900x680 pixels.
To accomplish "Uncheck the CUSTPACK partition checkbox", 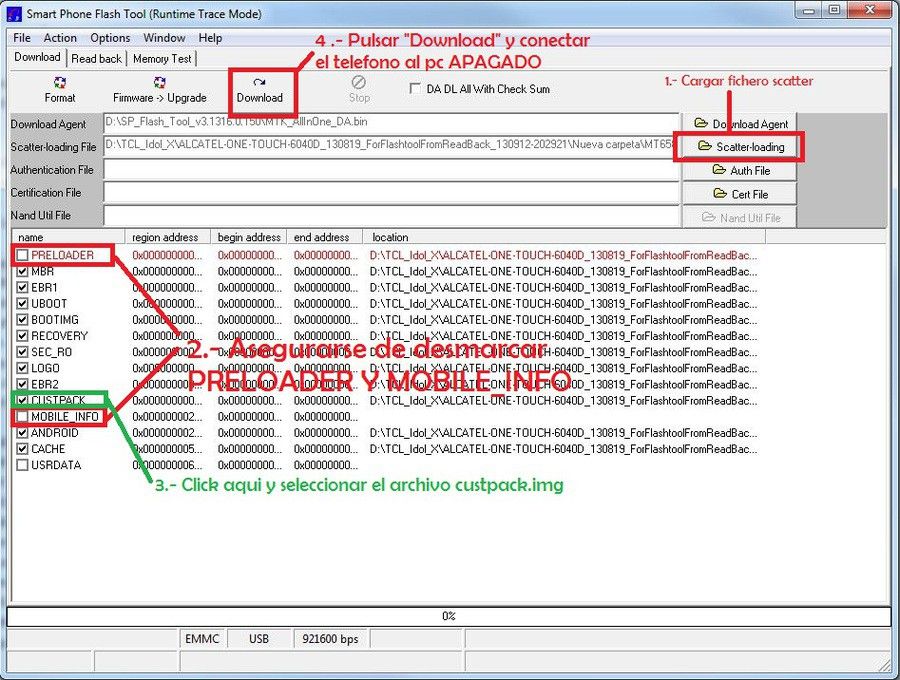I will click(22, 400).
